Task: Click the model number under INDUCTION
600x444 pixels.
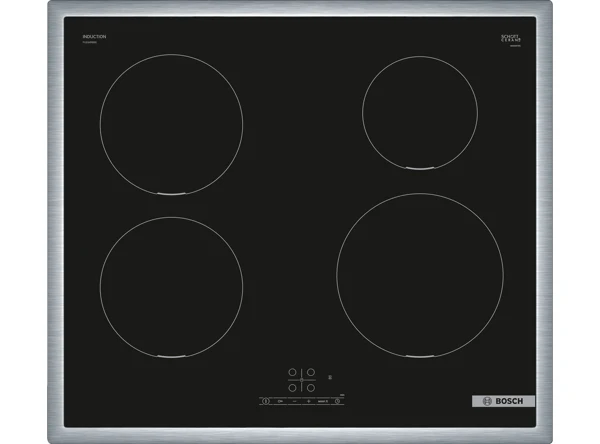Action: point(90,42)
